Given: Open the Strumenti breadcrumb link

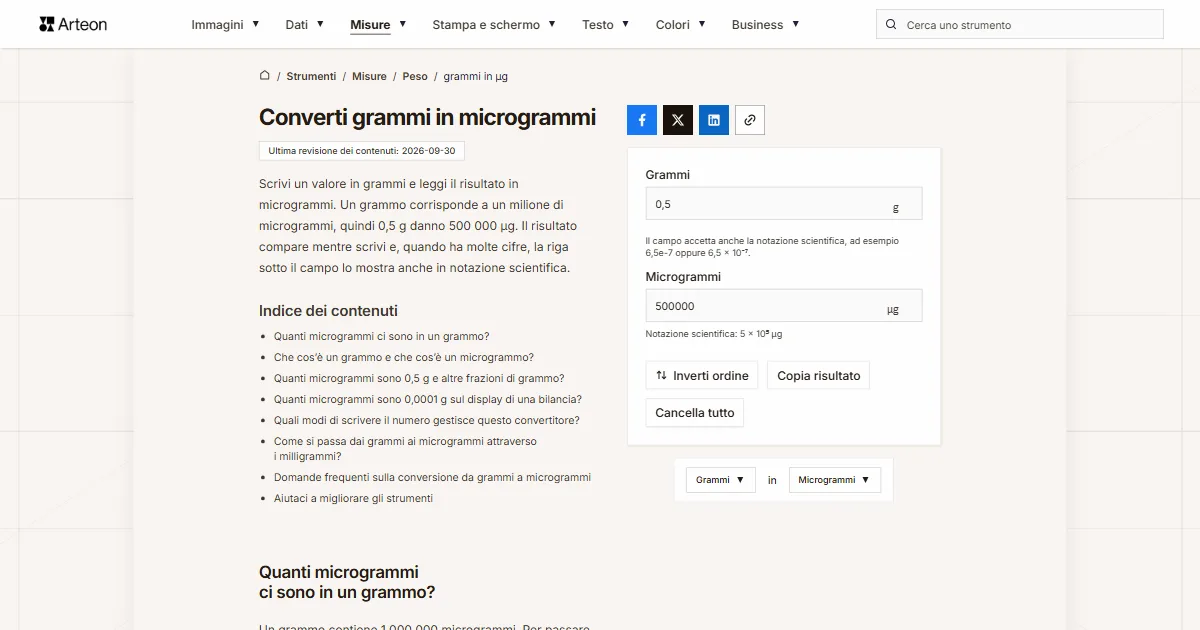Looking at the screenshot, I should 311,76.
